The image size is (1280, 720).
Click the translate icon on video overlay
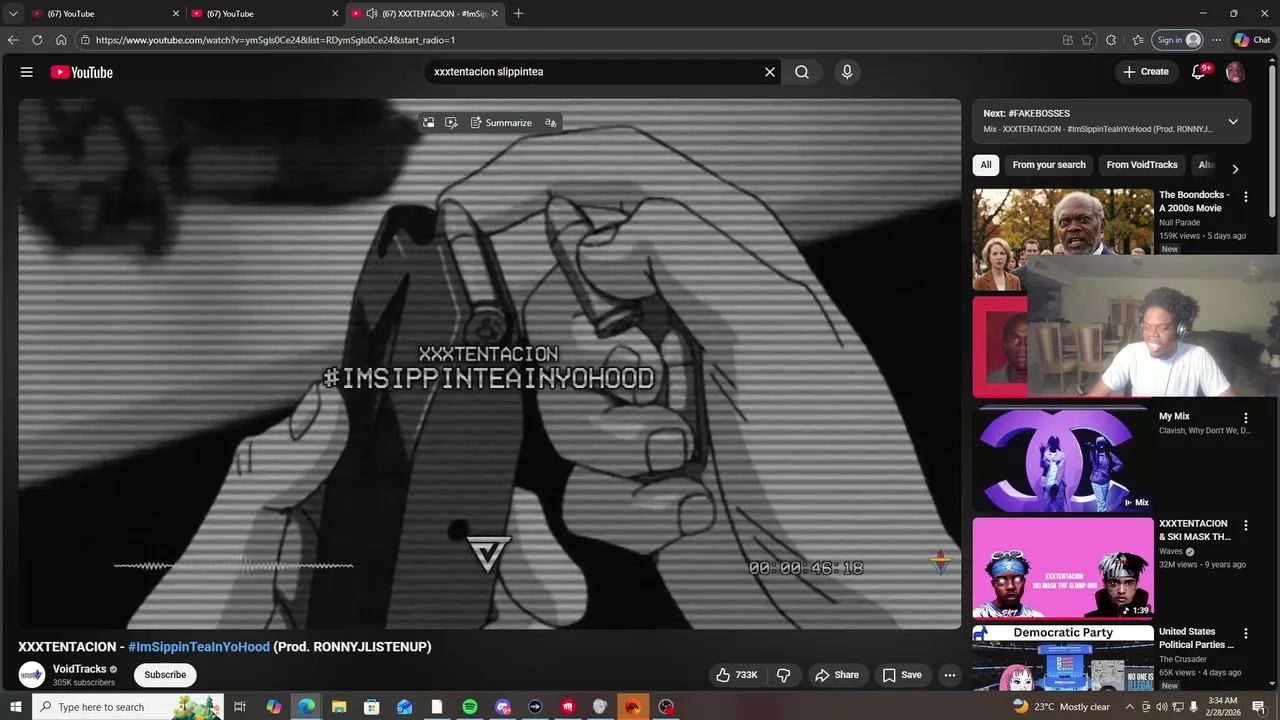click(x=551, y=123)
